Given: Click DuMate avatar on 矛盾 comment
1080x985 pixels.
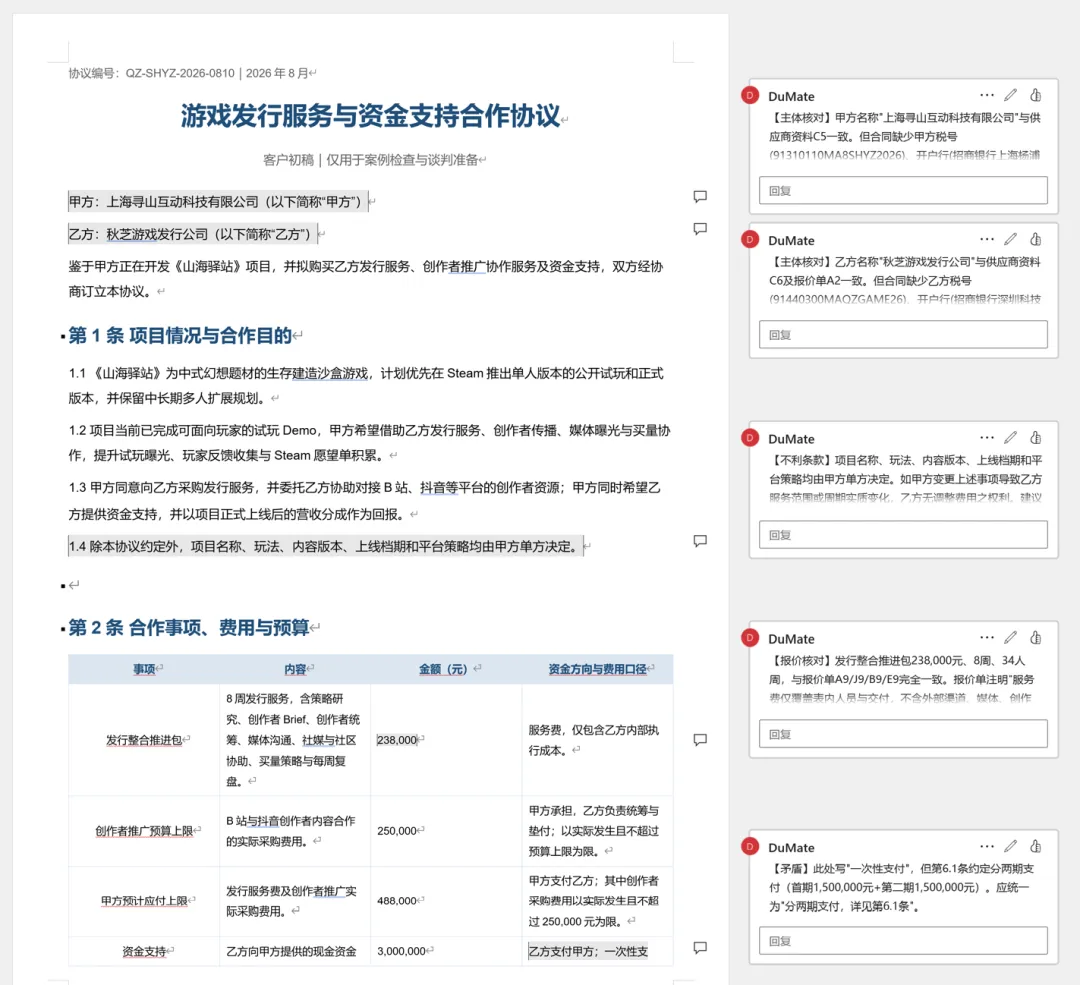Looking at the screenshot, I should coord(750,846).
